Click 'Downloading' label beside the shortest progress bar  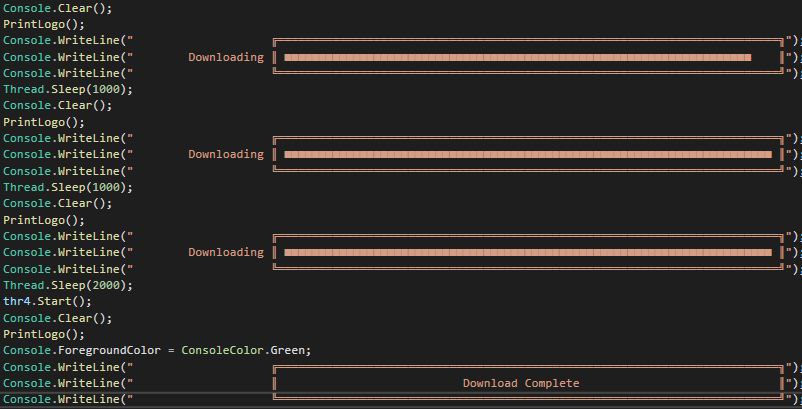coord(226,57)
